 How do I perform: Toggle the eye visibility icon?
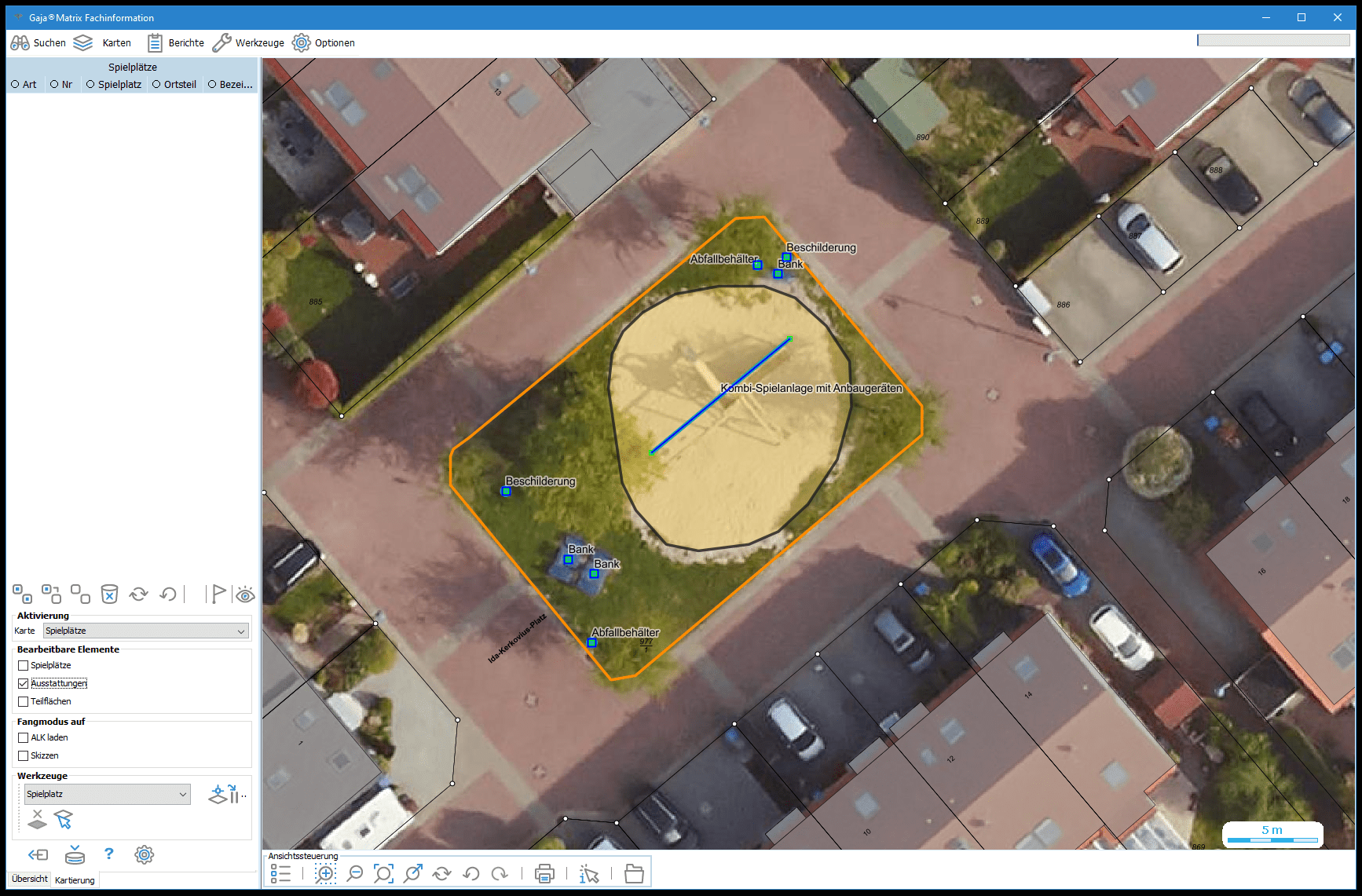pyautogui.click(x=245, y=594)
